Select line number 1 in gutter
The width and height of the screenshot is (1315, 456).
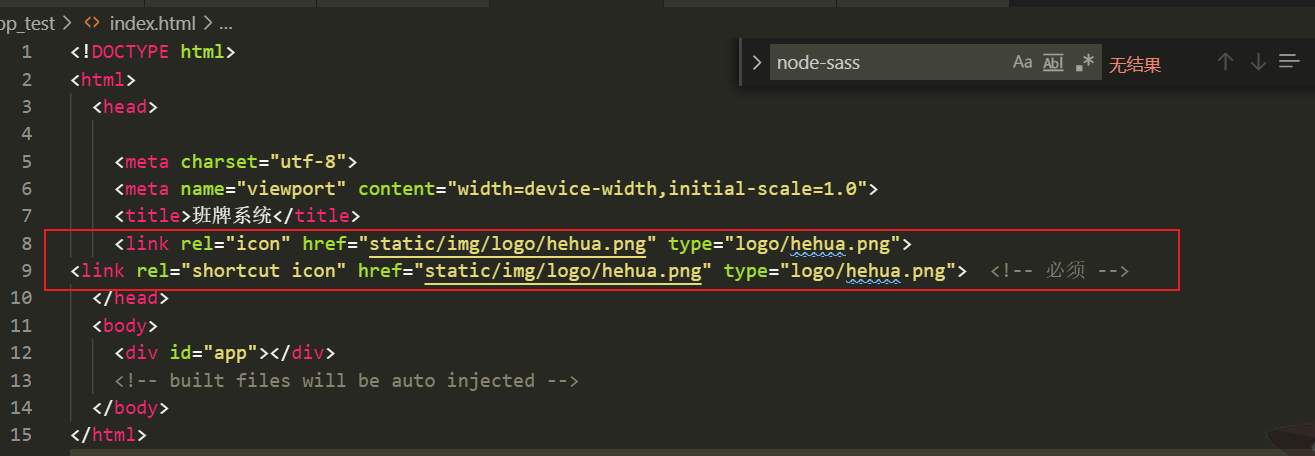[x=26, y=51]
